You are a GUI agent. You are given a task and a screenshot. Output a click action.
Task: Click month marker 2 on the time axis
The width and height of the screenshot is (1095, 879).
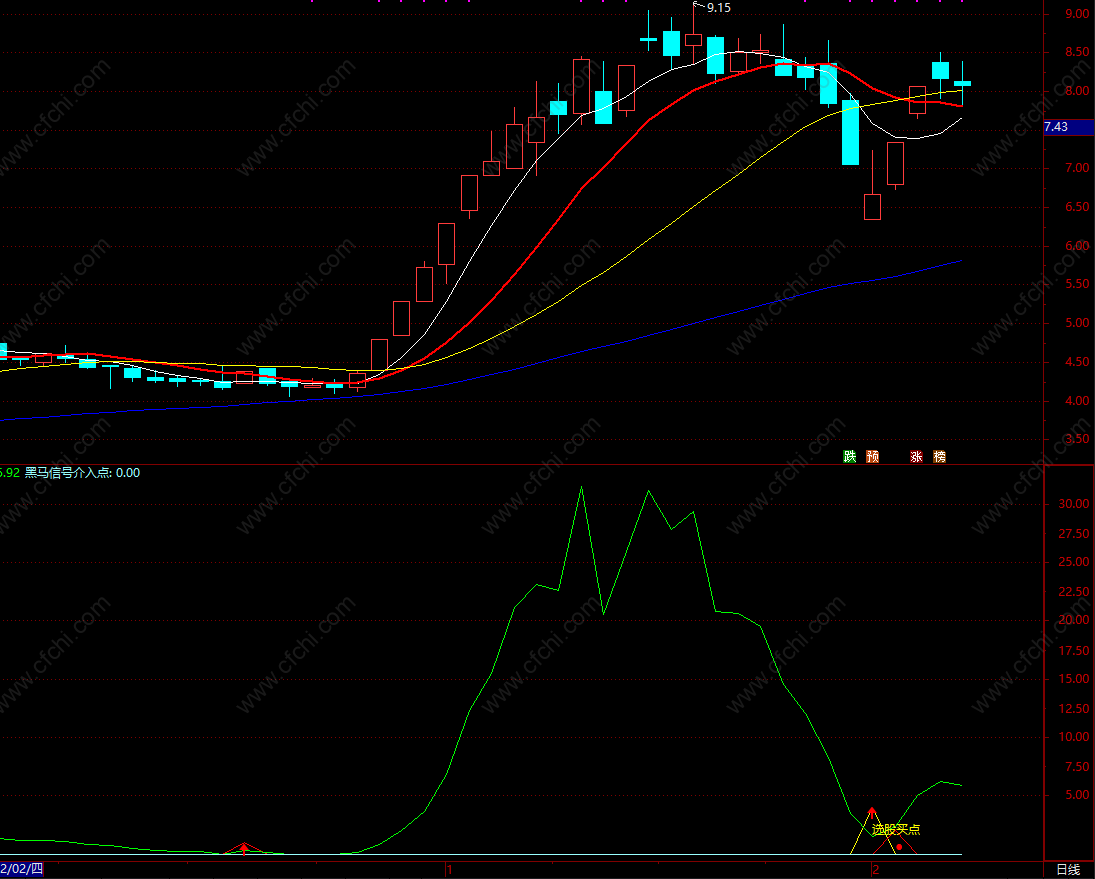point(876,870)
